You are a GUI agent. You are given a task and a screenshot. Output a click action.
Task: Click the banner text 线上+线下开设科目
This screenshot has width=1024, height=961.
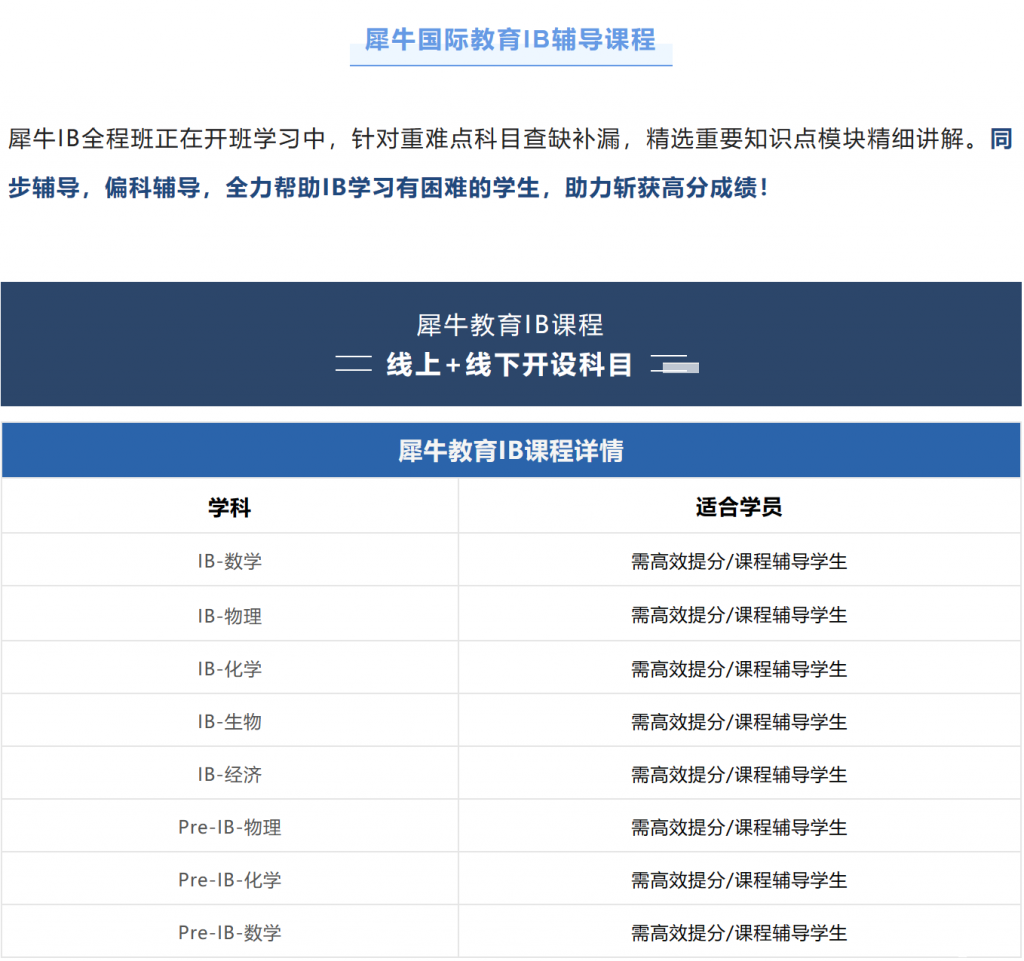click(x=509, y=364)
